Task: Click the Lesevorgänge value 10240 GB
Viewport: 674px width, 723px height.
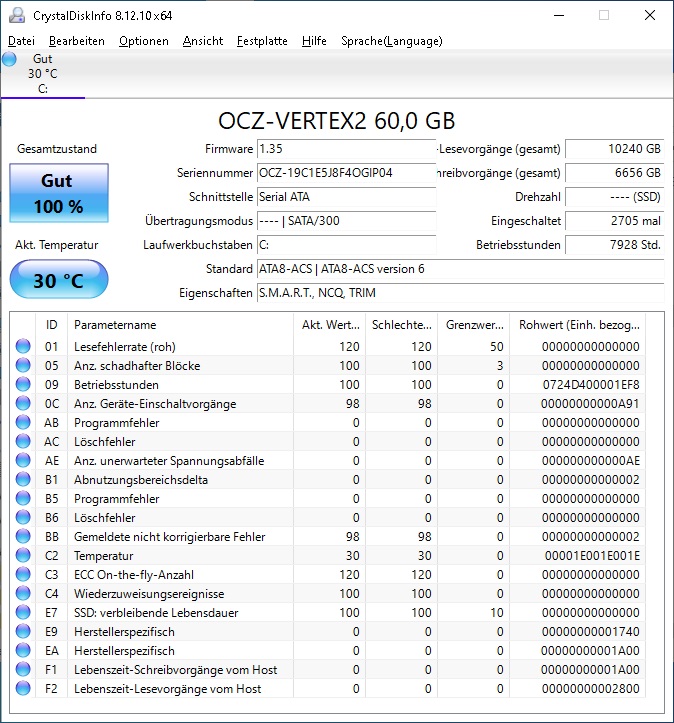Action: (615, 149)
